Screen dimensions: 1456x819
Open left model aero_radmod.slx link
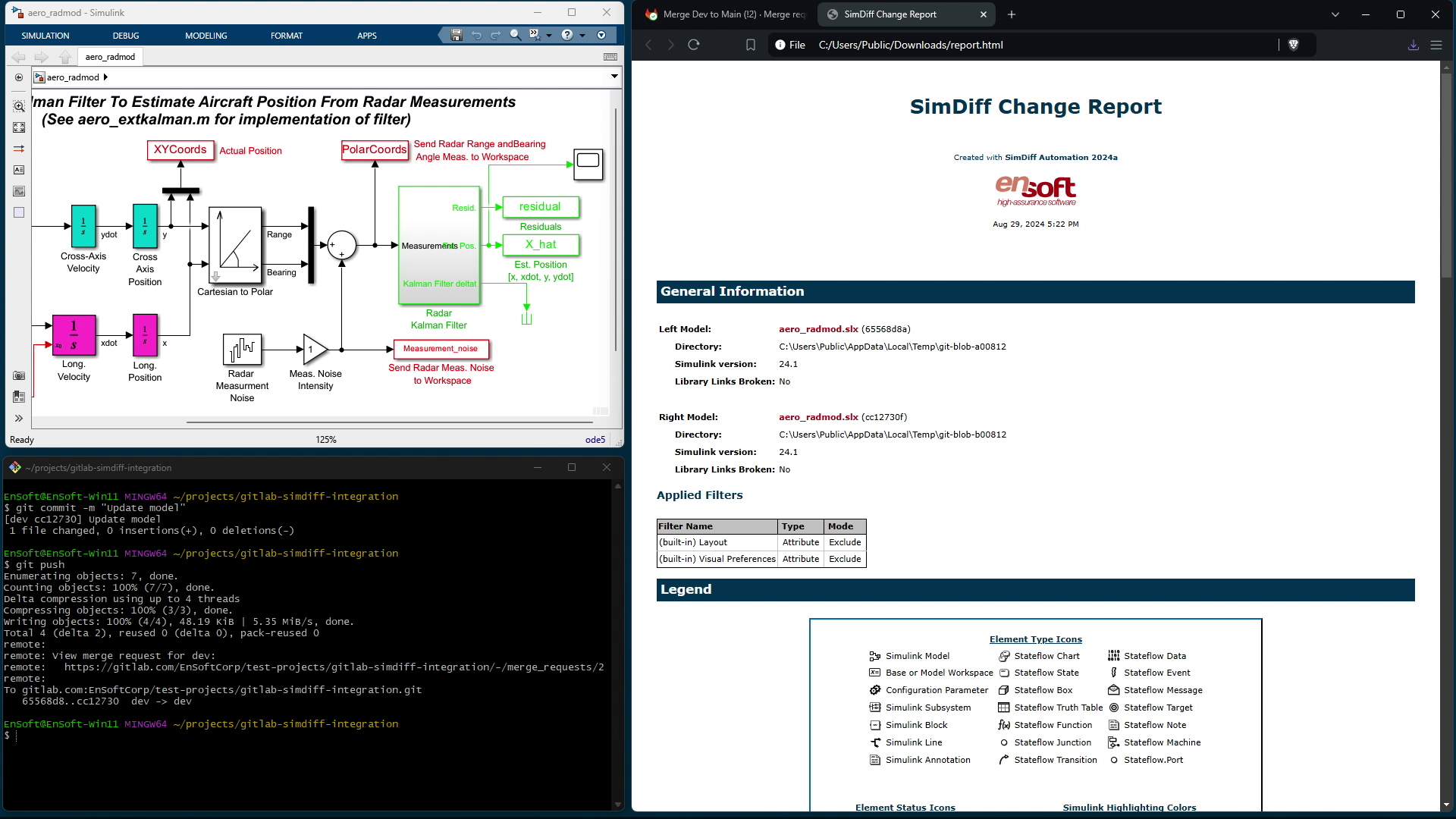tap(817, 329)
